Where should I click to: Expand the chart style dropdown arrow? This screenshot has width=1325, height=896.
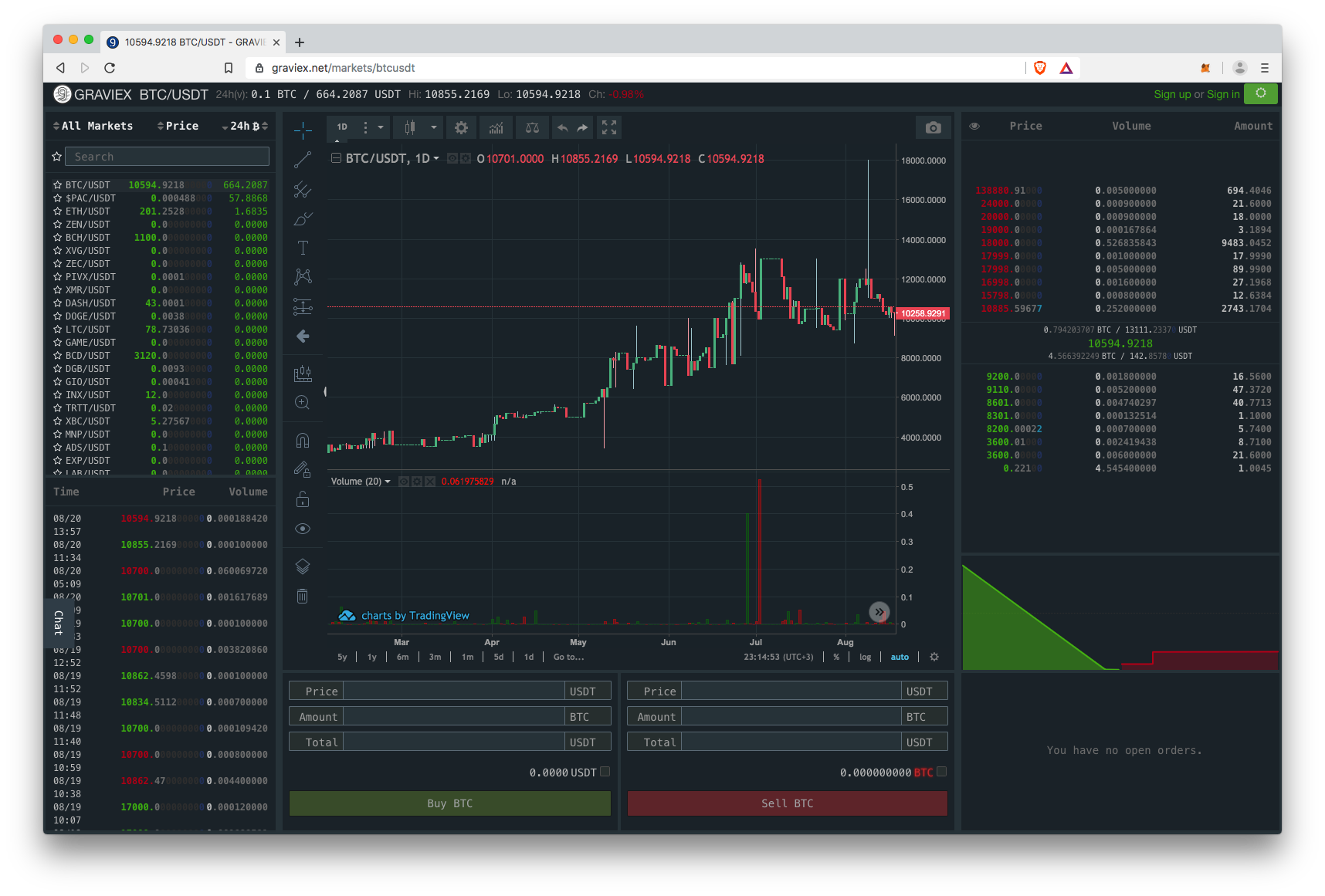pyautogui.click(x=434, y=127)
